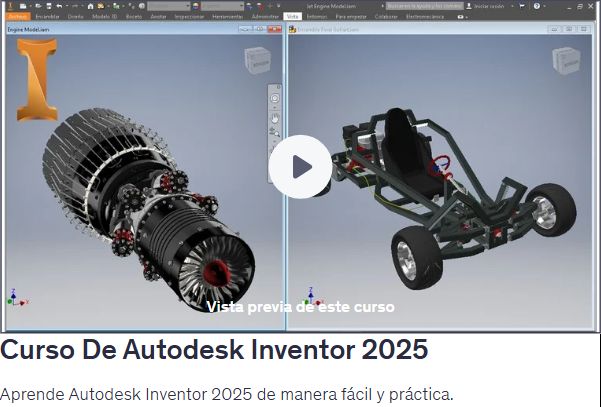This screenshot has height=407, width=601.
Task: Switch to the Electromecánica ribbon tab
Action: point(425,16)
